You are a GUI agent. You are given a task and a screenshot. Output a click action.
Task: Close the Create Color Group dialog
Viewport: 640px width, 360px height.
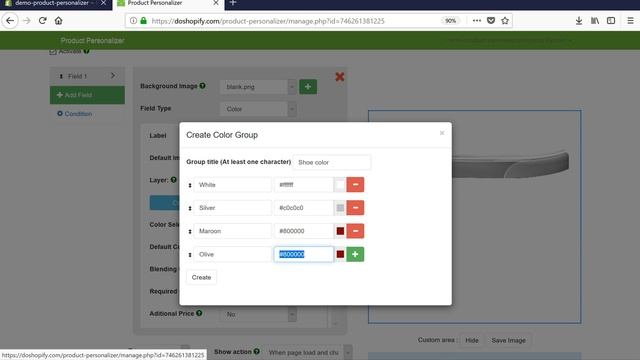(x=442, y=133)
